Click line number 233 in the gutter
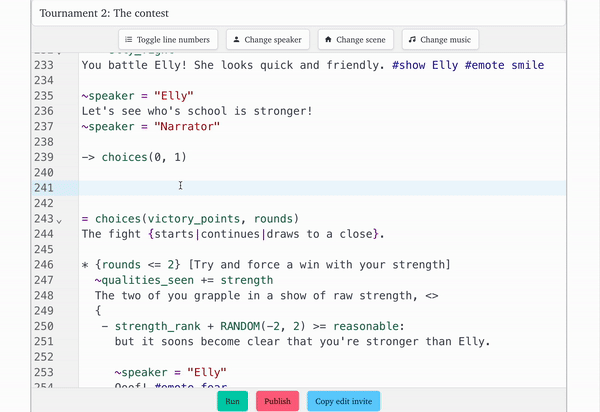Viewport: 600px width, 412px height. pos(43,65)
